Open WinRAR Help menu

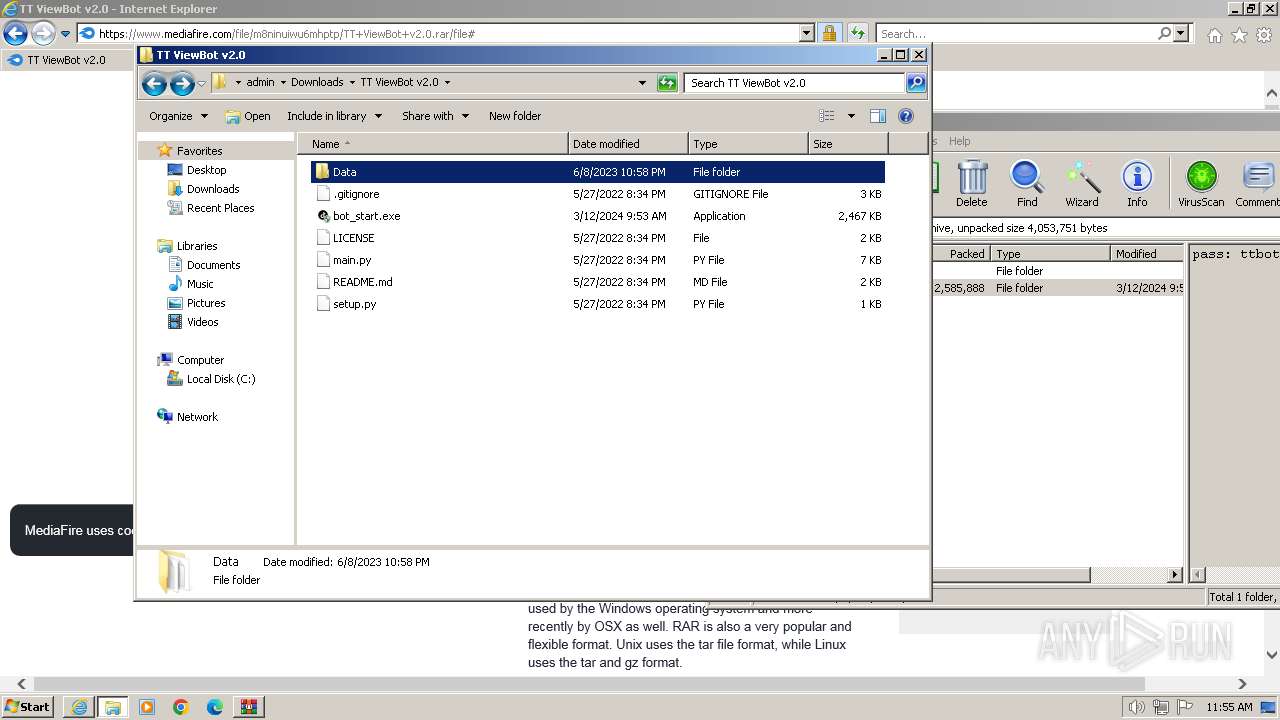click(x=959, y=141)
